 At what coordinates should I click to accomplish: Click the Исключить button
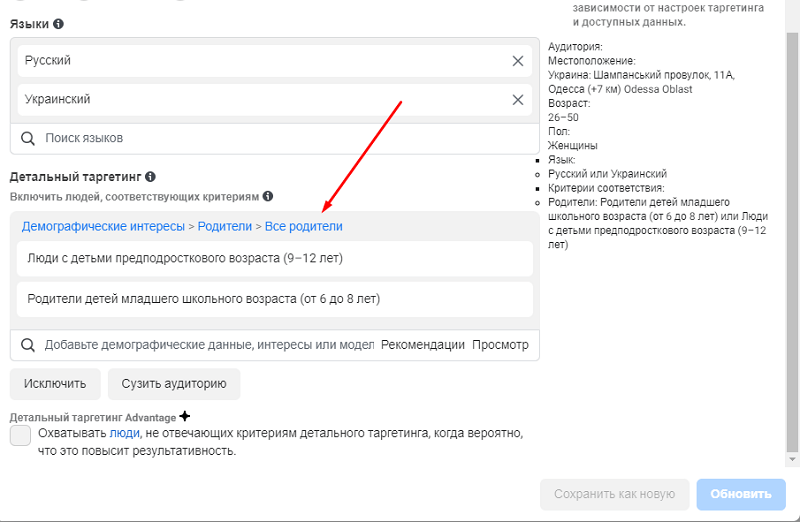pyautogui.click(x=55, y=384)
